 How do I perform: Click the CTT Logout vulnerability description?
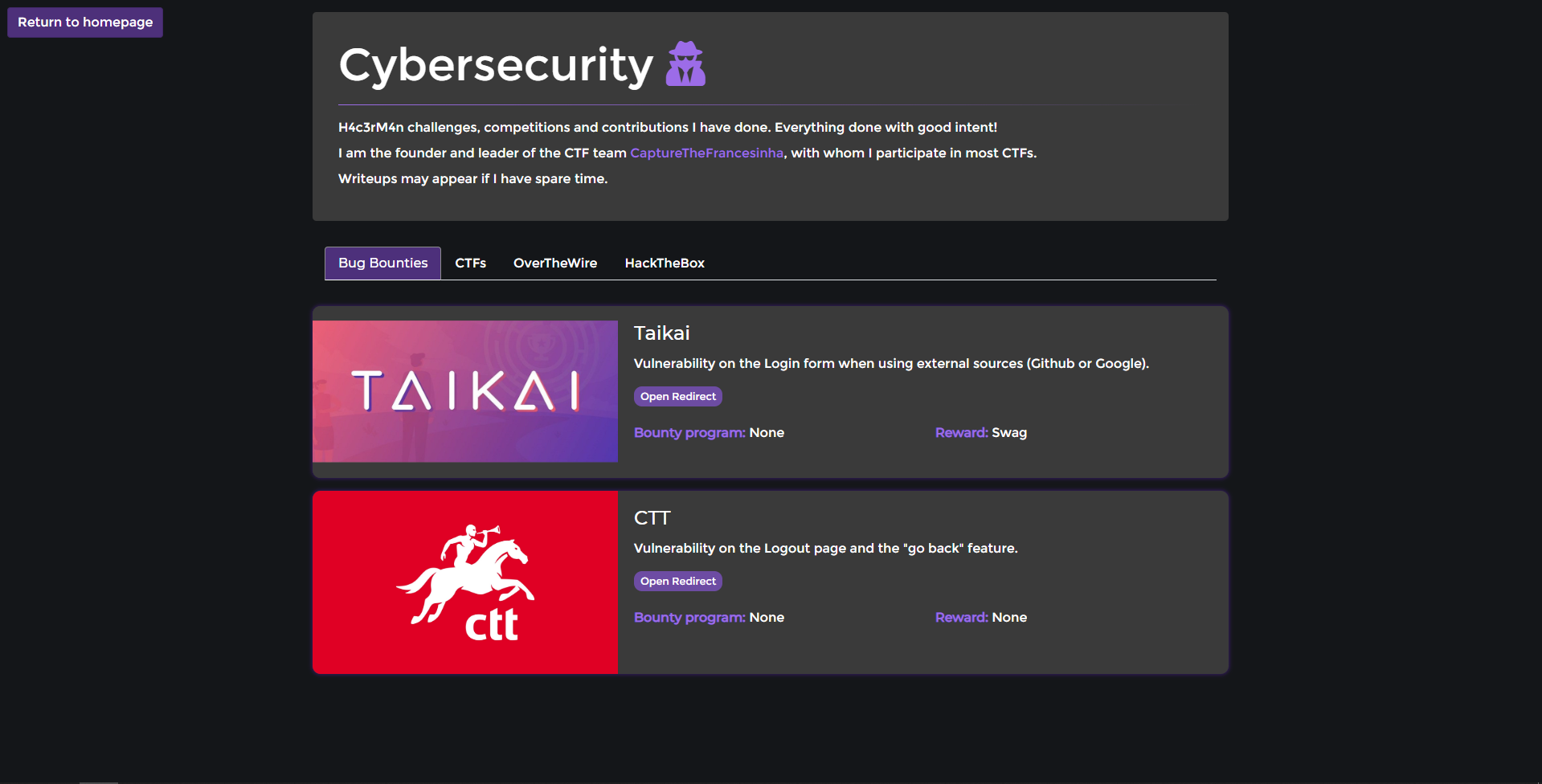point(825,548)
